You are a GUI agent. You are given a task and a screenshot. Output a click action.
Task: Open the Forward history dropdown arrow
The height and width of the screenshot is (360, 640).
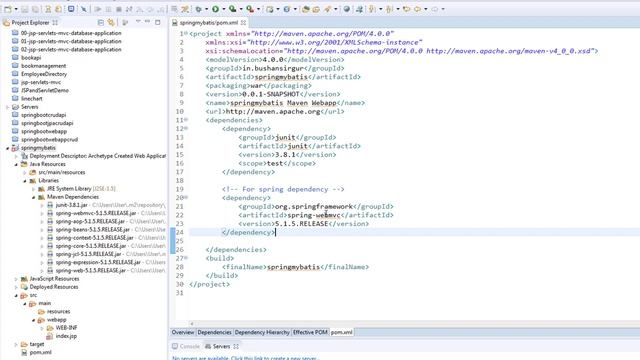point(443,9)
